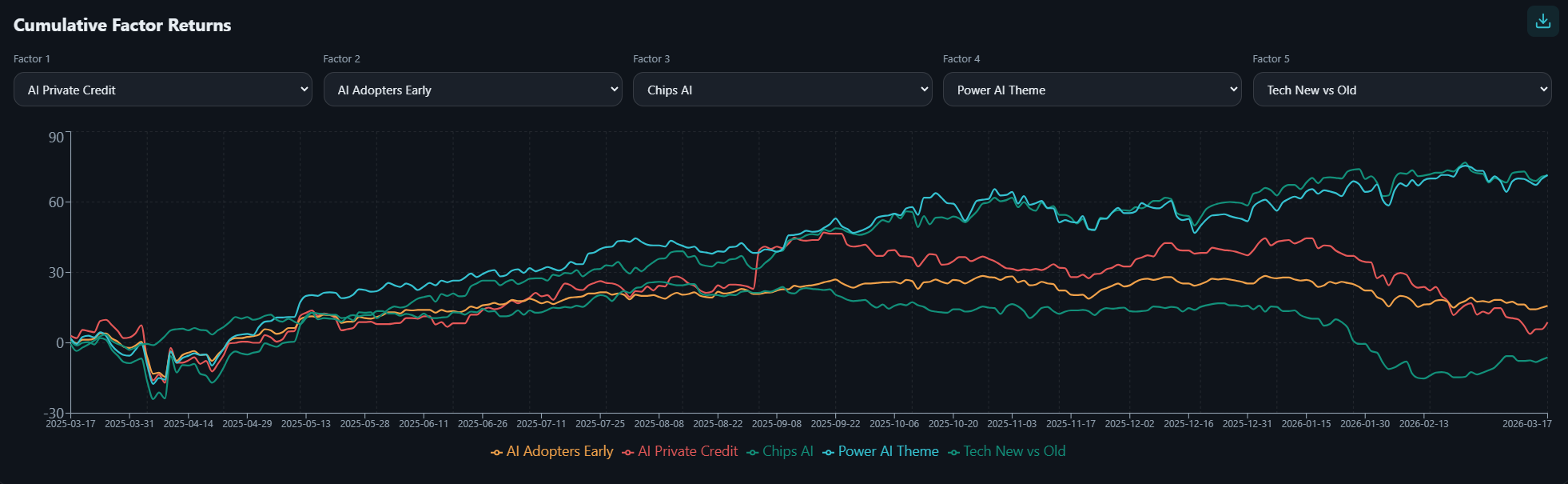Click the 90 y-axis value
Image resolution: width=1568 pixels, height=484 pixels.
(x=56, y=138)
